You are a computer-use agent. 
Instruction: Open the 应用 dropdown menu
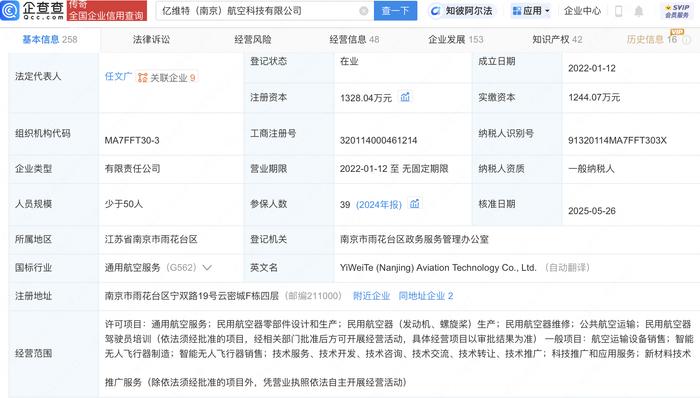pos(531,11)
